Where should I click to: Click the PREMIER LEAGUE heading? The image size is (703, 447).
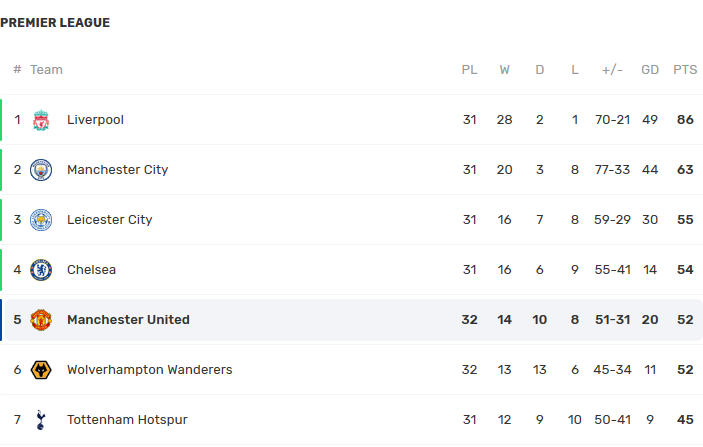pyautogui.click(x=55, y=23)
